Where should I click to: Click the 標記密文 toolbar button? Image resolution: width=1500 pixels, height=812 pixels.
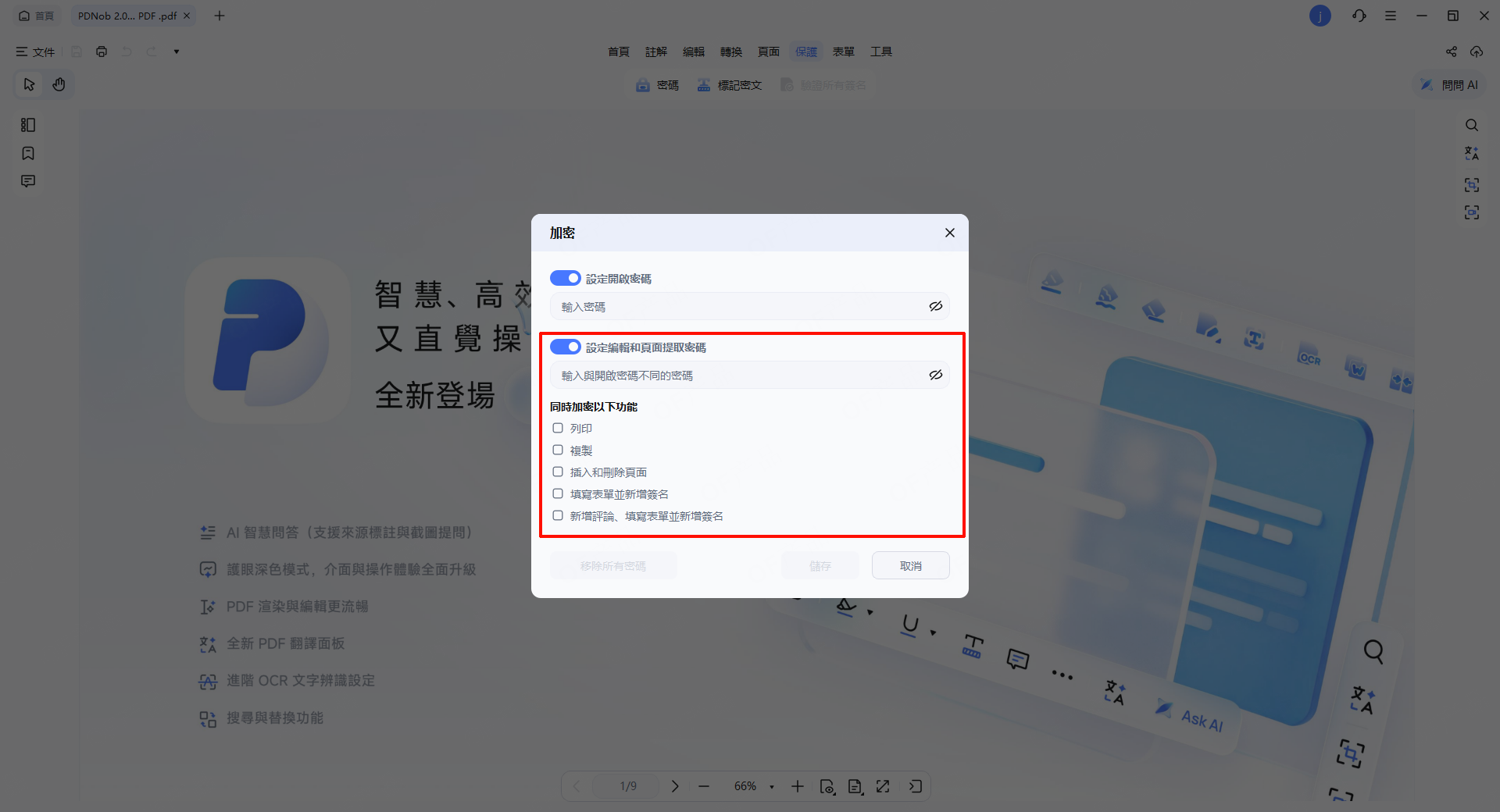[730, 85]
